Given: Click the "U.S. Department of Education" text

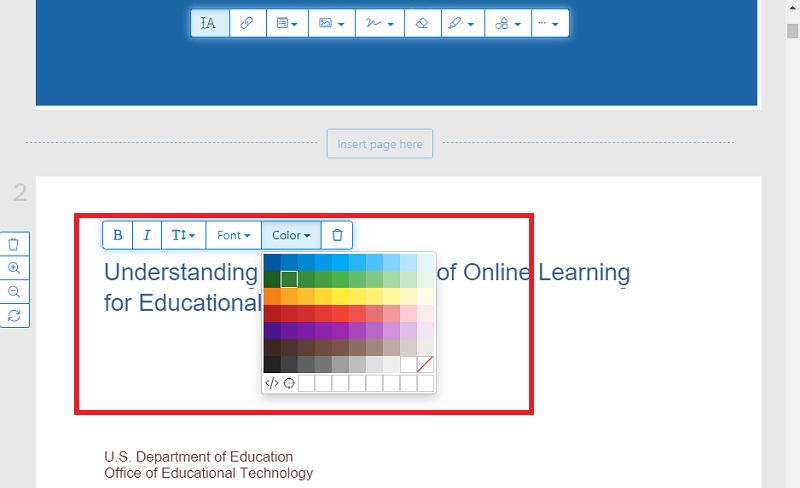Looking at the screenshot, I should point(198,456).
